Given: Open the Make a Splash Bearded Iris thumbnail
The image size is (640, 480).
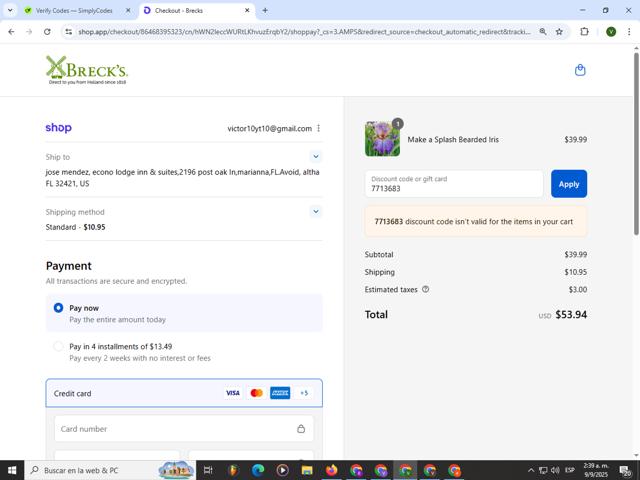Looking at the screenshot, I should pyautogui.click(x=382, y=139).
